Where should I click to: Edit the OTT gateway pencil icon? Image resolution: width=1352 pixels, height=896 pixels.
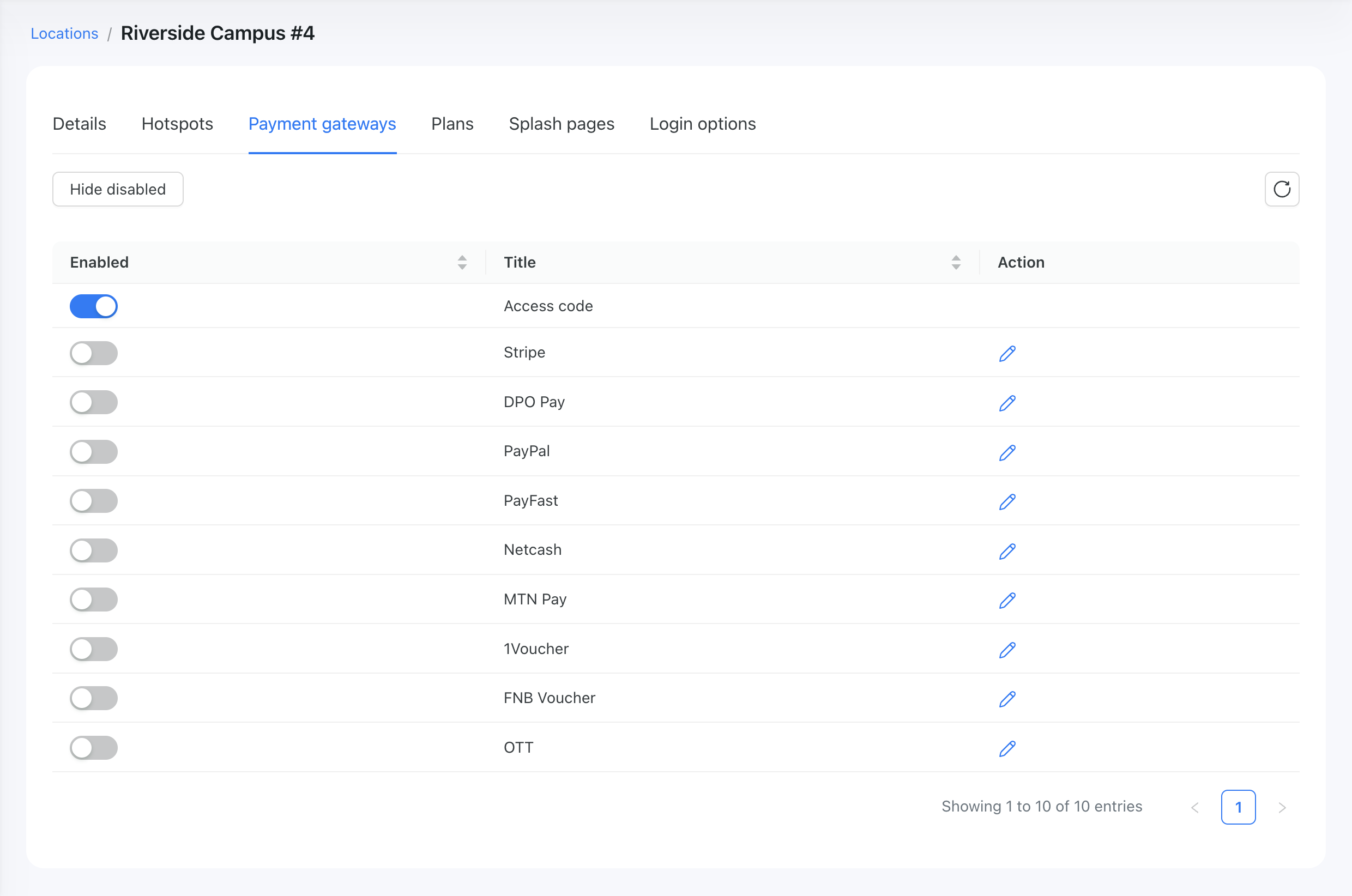pos(1007,748)
